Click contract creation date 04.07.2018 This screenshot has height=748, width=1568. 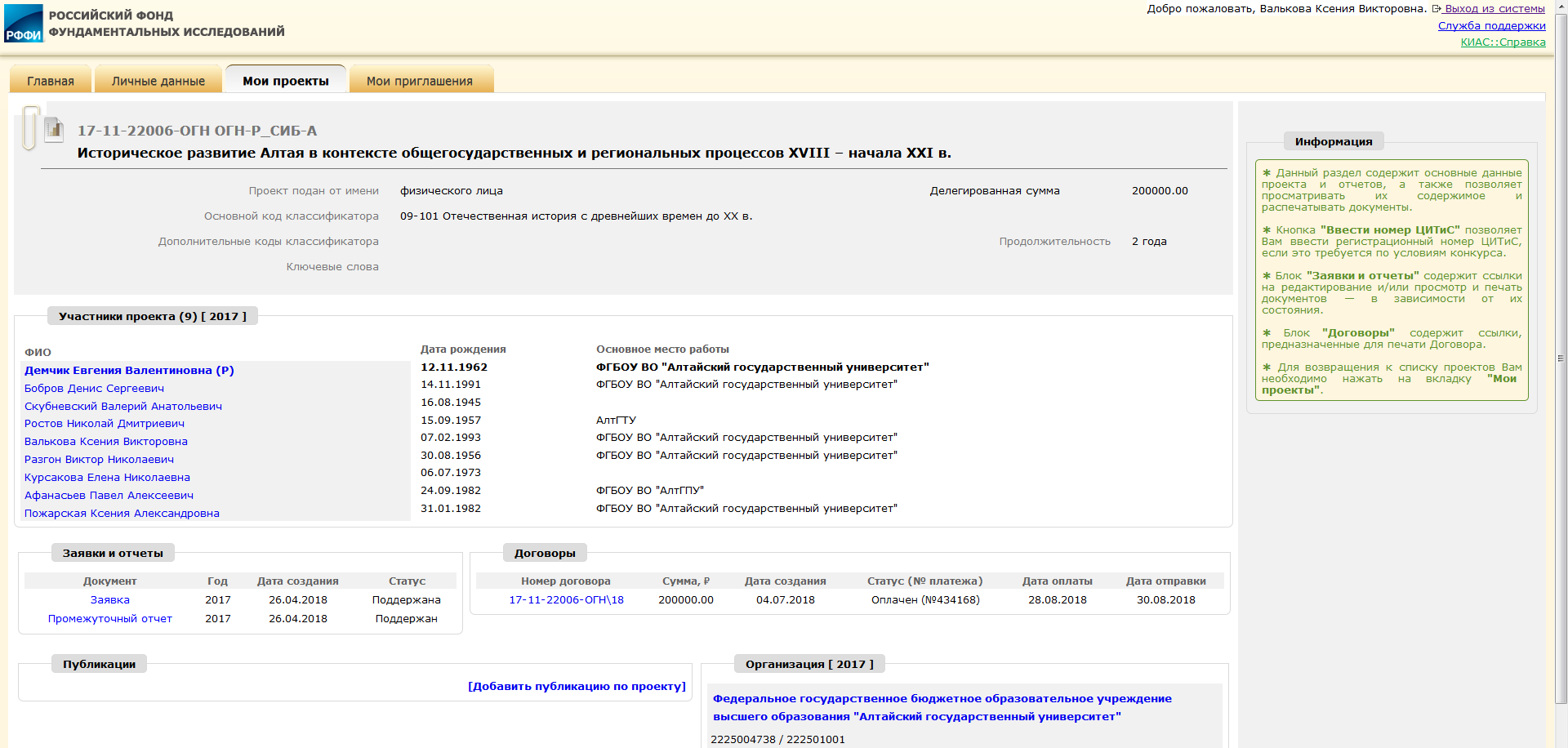(x=786, y=599)
